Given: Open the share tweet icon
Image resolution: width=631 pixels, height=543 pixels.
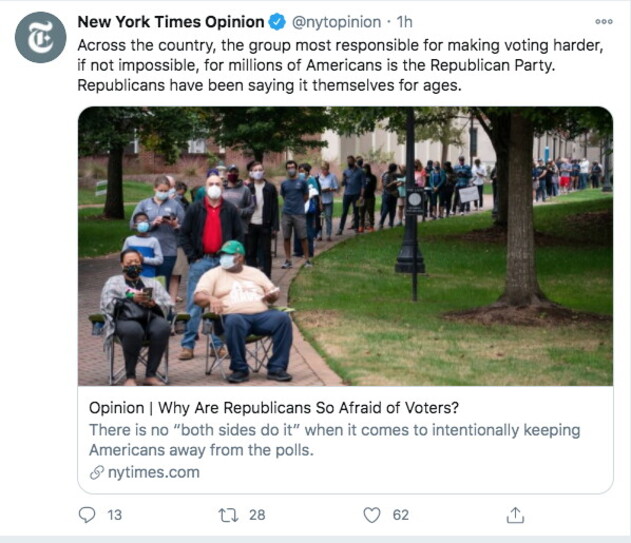Looking at the screenshot, I should [515, 515].
